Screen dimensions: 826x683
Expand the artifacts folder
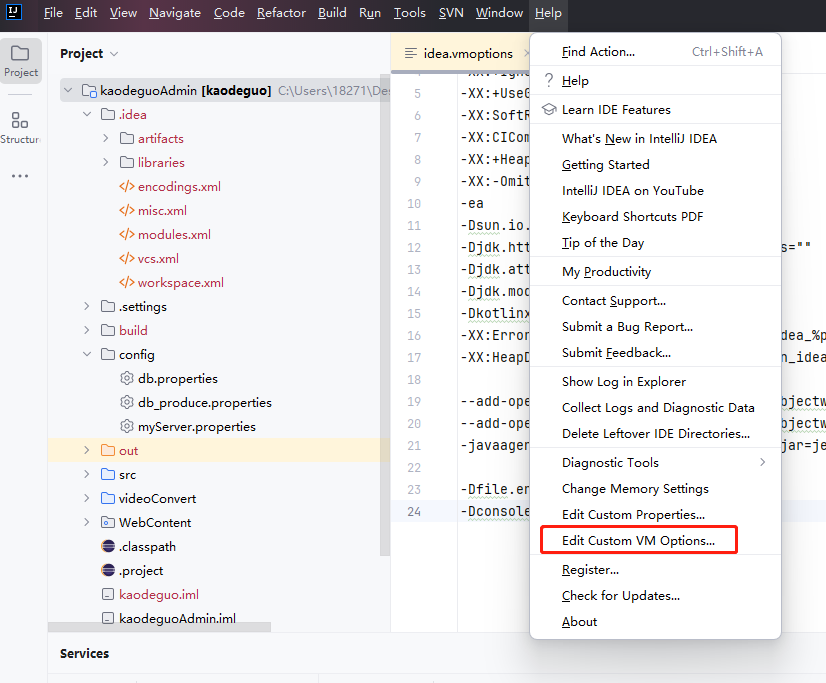click(105, 139)
